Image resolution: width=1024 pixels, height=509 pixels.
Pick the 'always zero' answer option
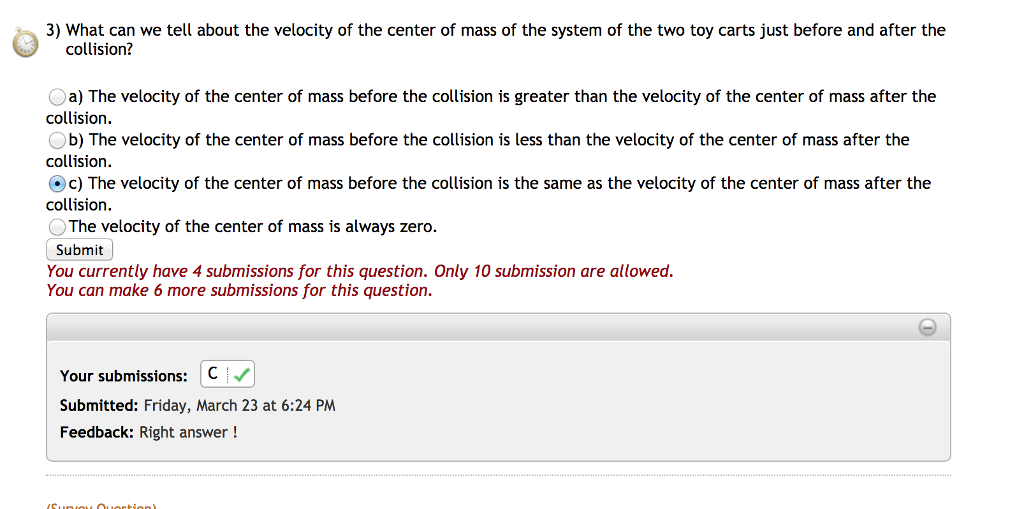coord(57,228)
